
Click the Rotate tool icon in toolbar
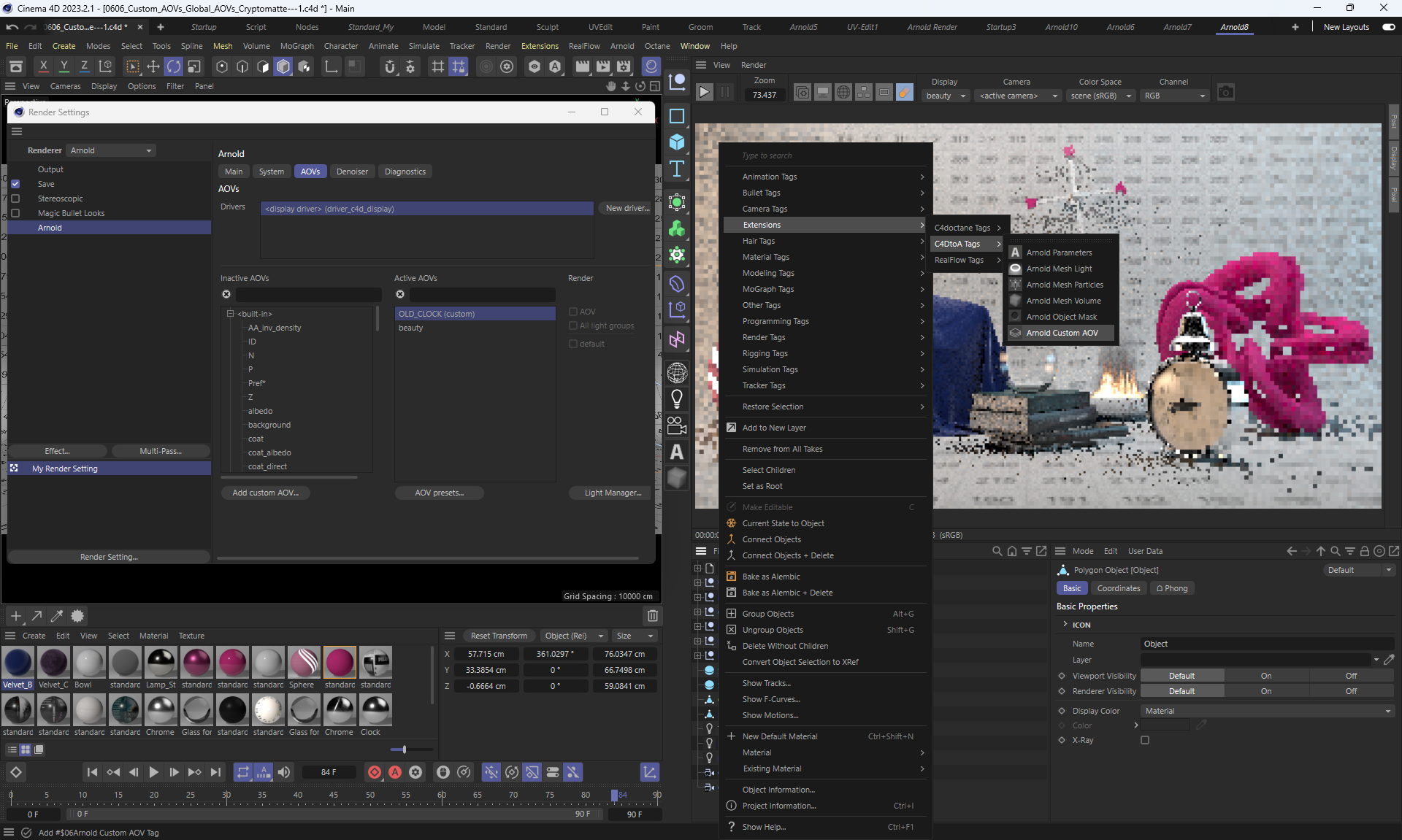(174, 67)
